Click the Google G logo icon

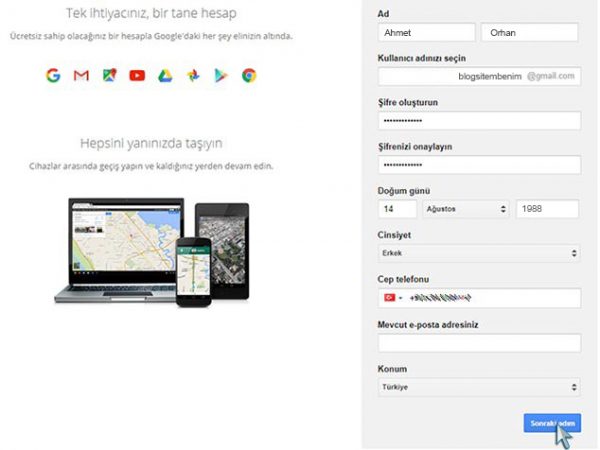[53, 75]
